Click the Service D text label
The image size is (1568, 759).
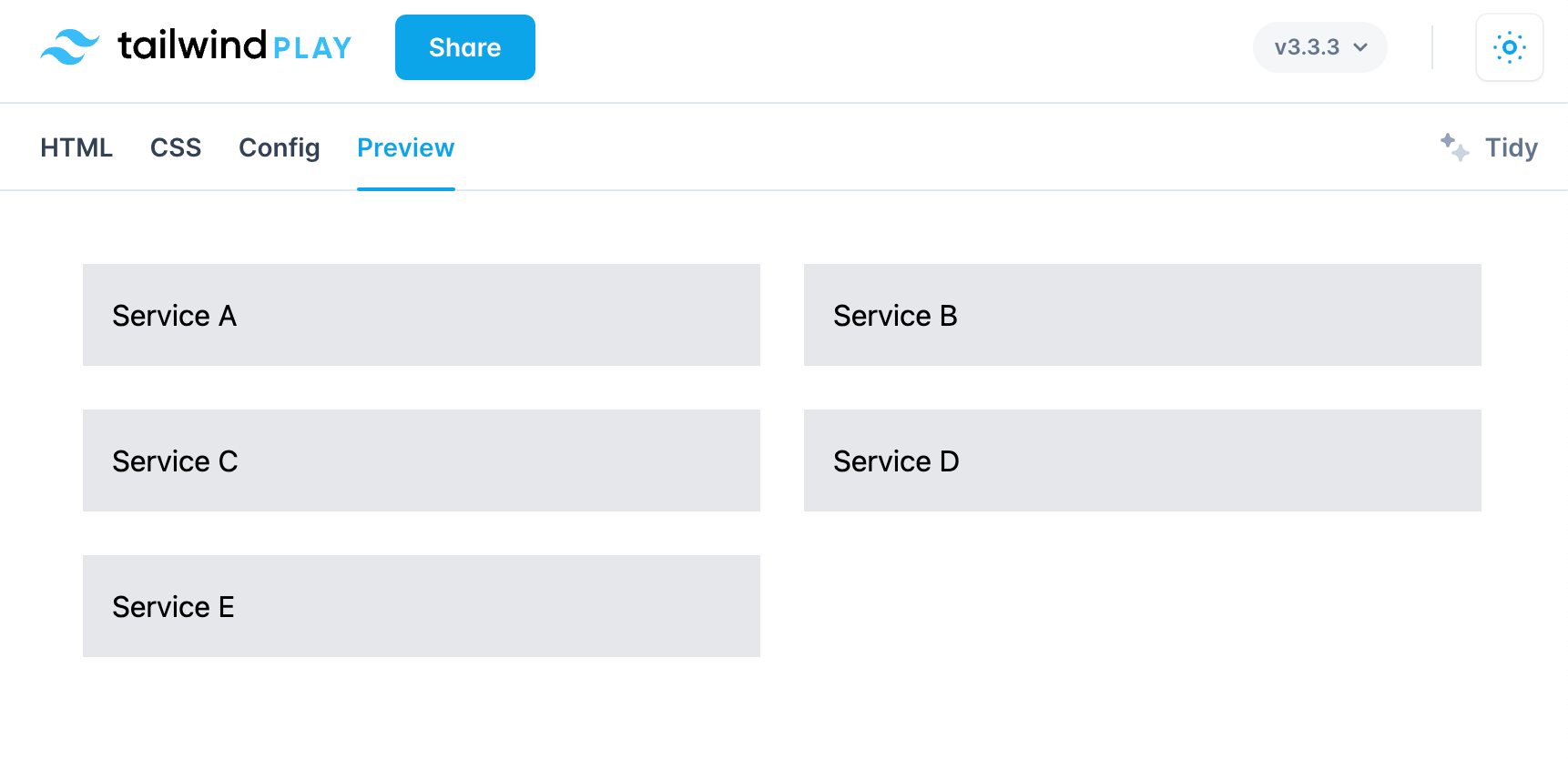(896, 461)
